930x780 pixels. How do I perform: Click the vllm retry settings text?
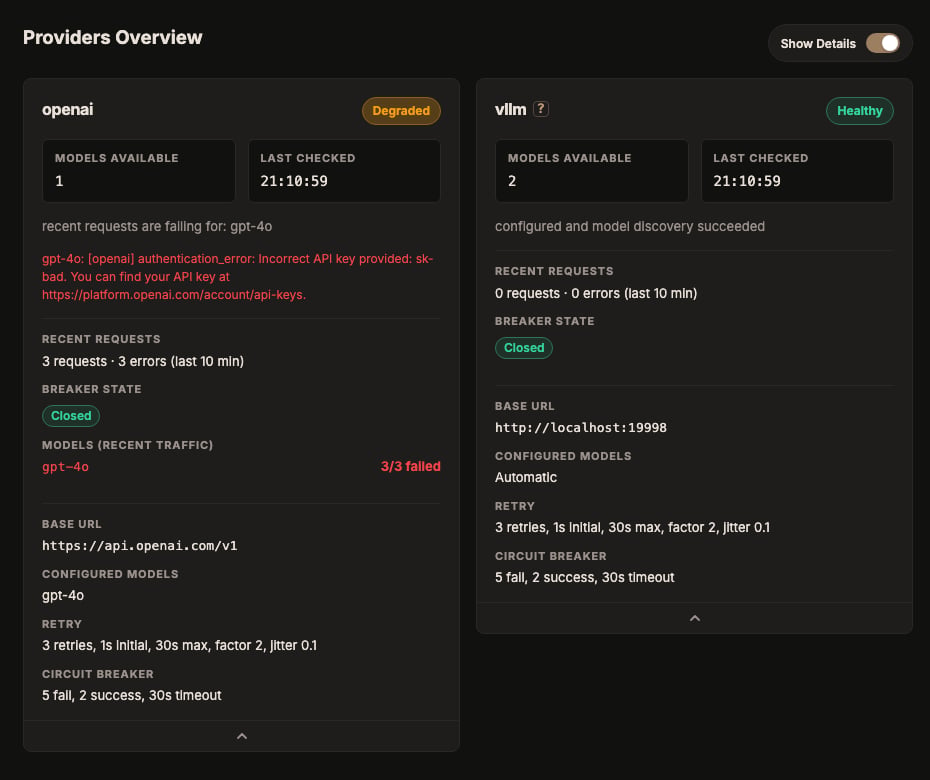click(x=632, y=527)
